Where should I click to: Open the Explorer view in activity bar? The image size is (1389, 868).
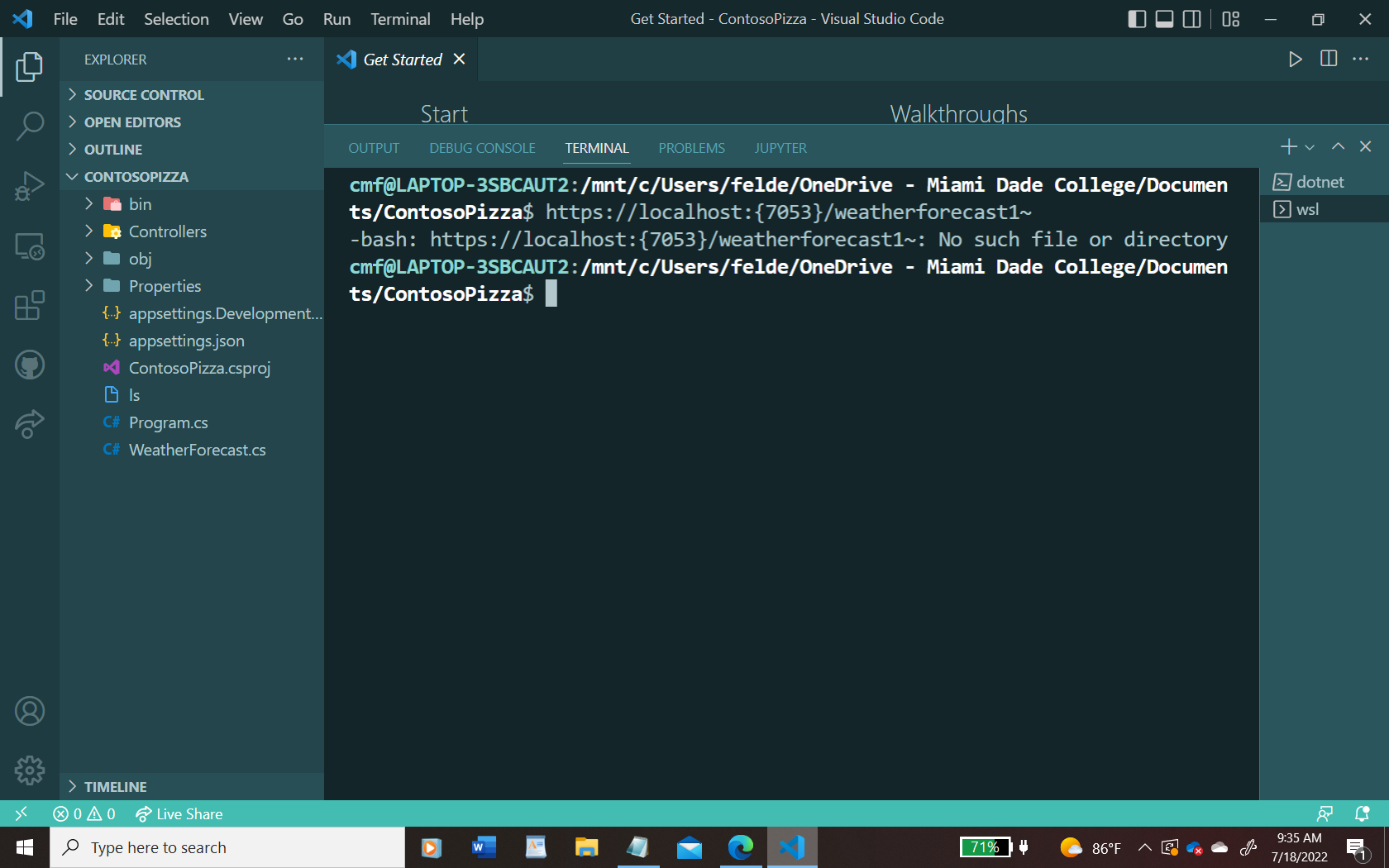30,67
